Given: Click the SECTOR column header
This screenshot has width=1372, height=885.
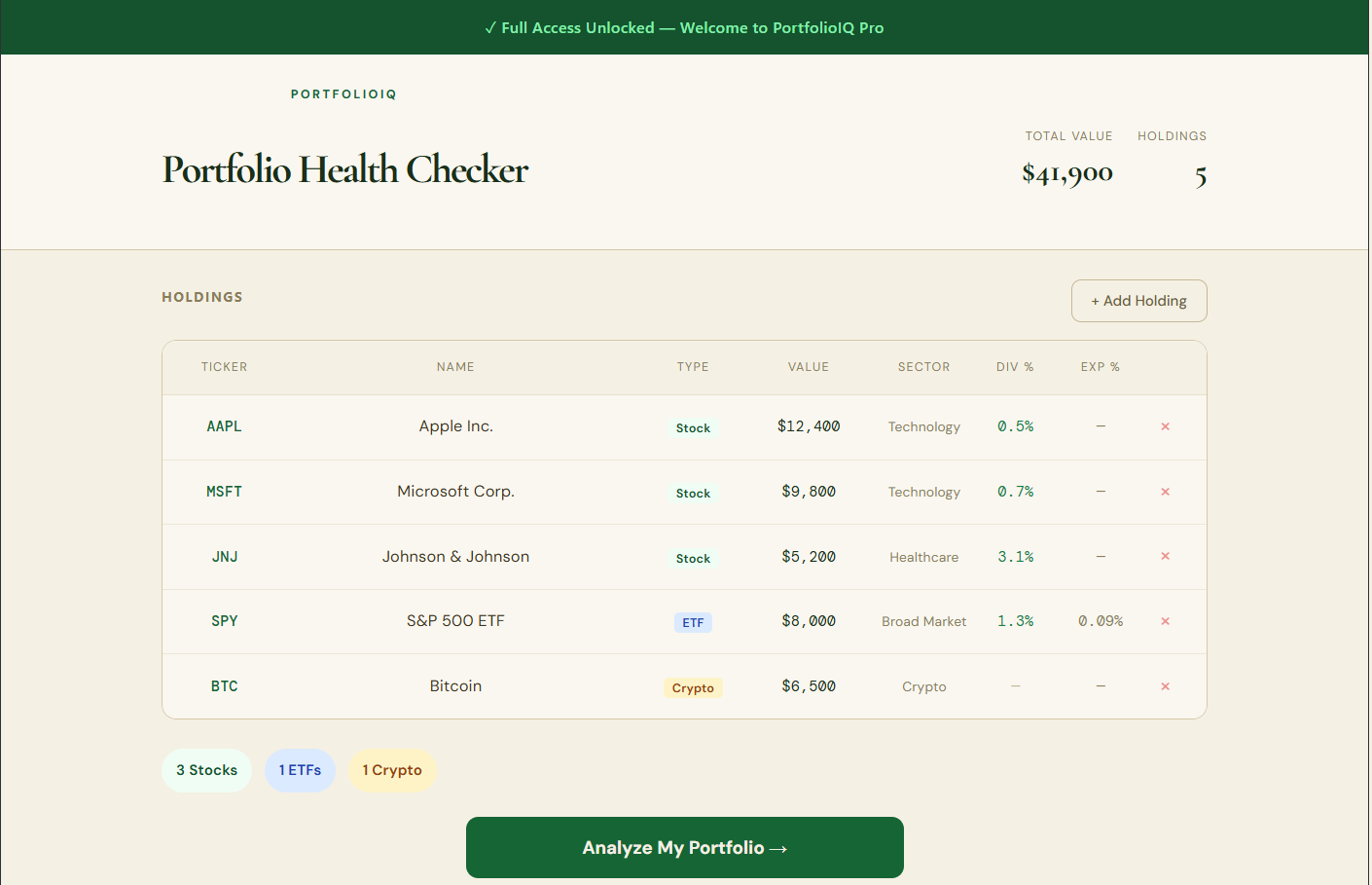Looking at the screenshot, I should click(924, 367).
